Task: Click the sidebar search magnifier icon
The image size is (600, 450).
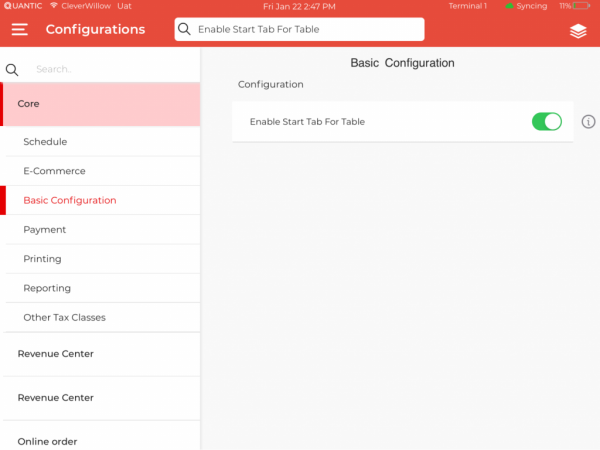Action: click(13, 70)
